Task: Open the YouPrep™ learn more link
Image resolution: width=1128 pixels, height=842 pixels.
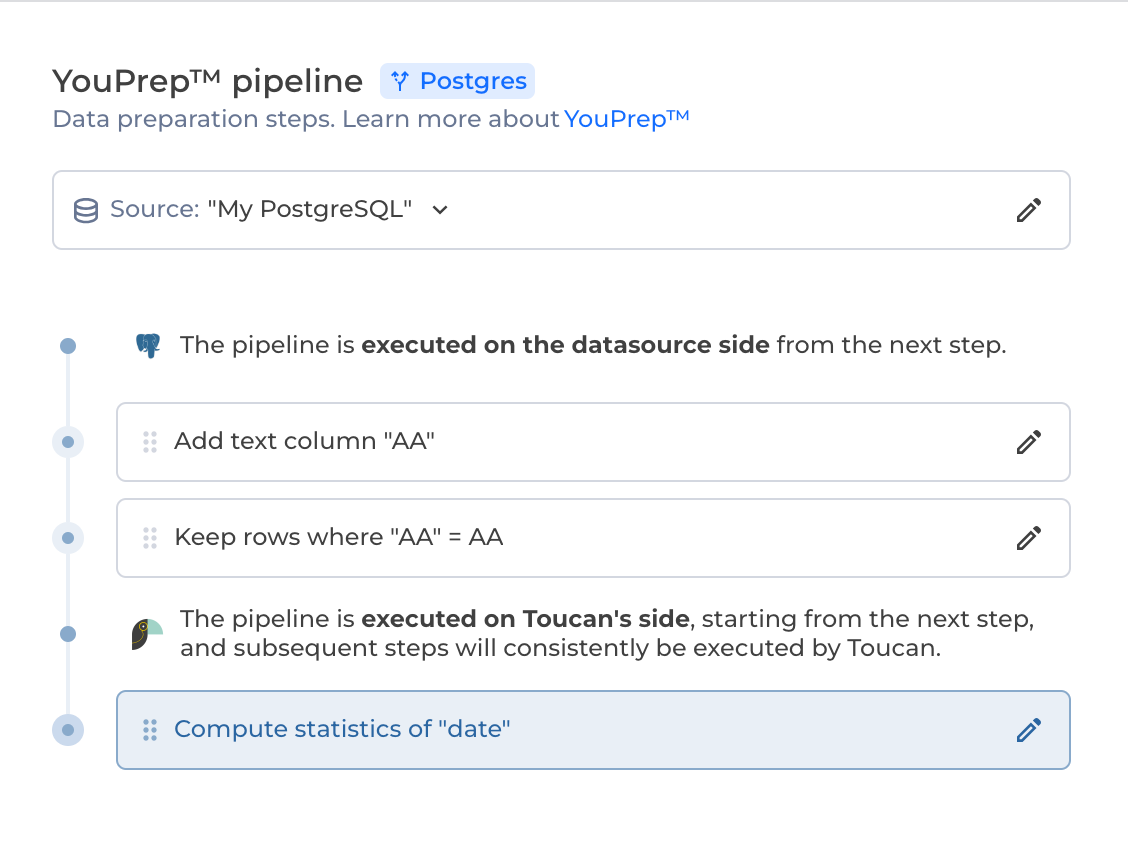Action: pos(626,119)
